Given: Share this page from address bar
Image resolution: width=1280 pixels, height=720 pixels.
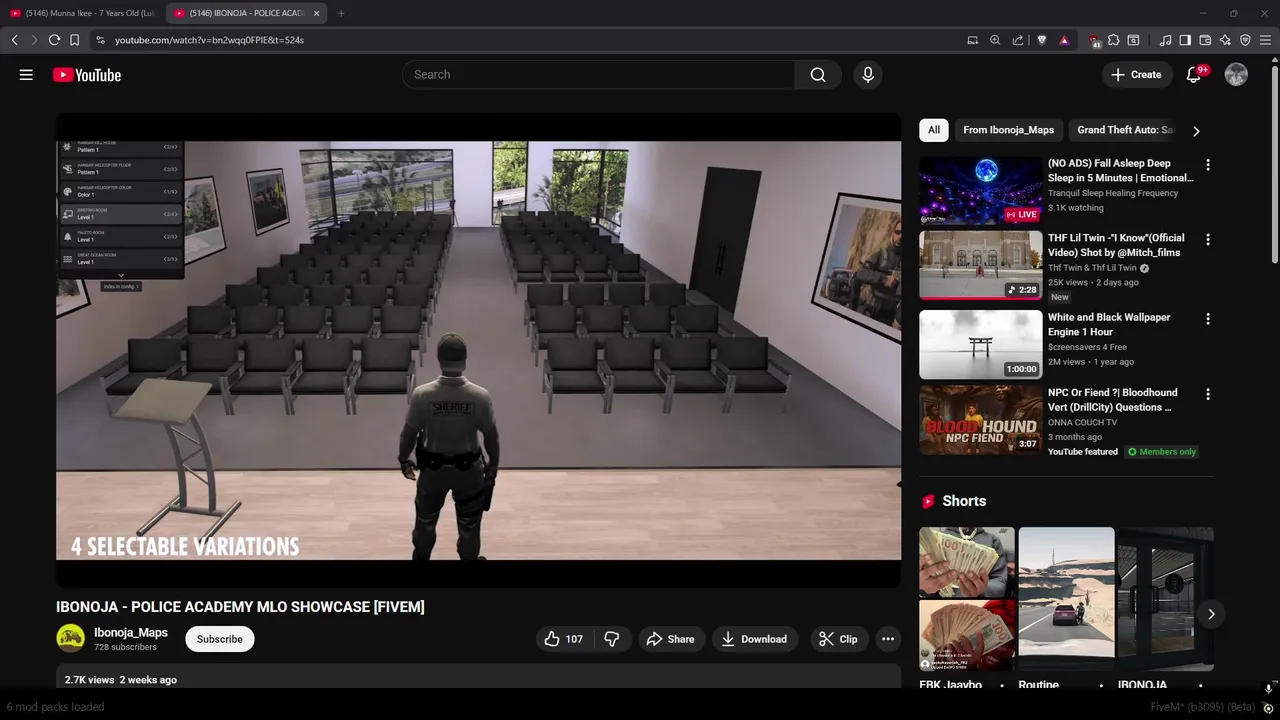Looking at the screenshot, I should point(1017,40).
